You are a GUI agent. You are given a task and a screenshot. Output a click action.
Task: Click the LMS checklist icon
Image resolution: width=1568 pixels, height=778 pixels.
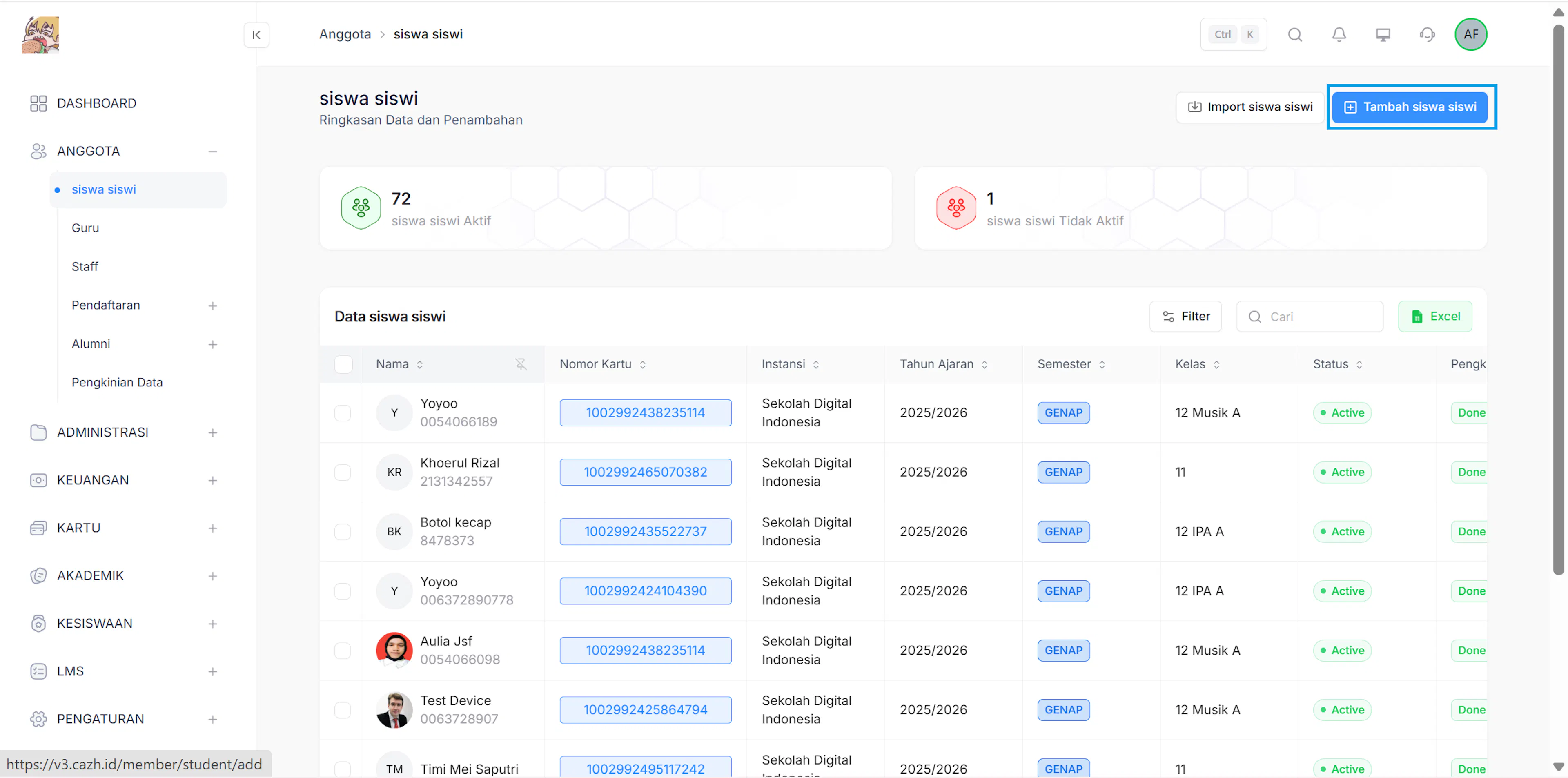click(38, 671)
